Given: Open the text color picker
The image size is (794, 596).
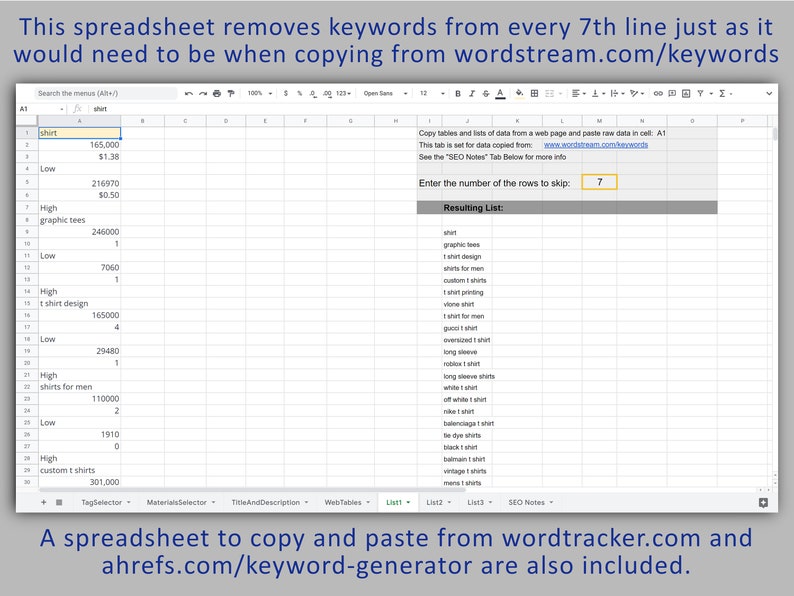Looking at the screenshot, I should 500,94.
